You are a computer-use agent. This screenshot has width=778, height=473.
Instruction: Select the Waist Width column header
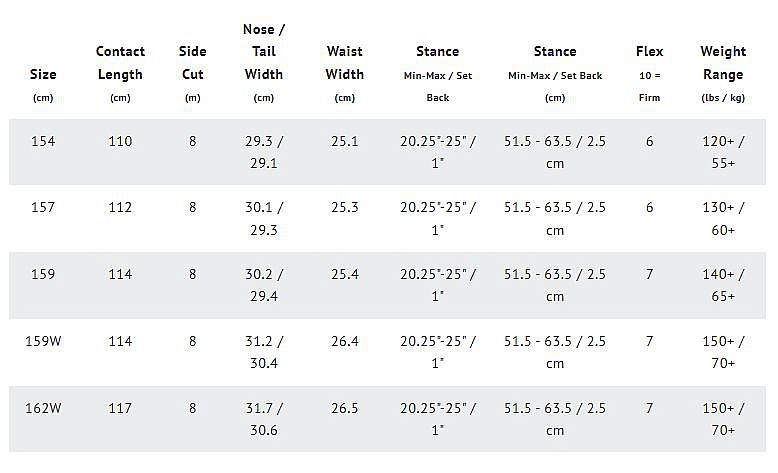coord(344,73)
